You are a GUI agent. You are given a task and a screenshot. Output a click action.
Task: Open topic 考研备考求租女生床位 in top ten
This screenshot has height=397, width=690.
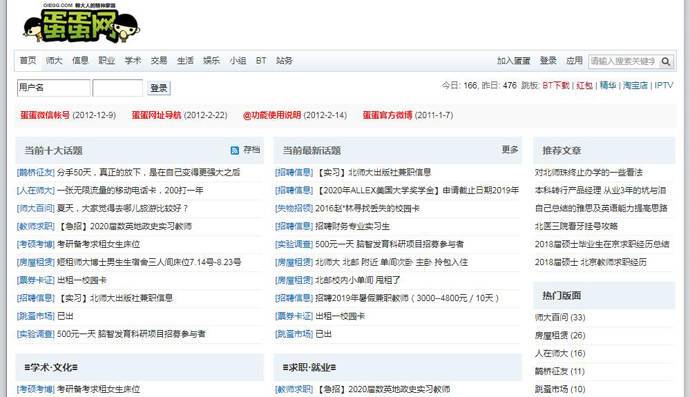click(x=99, y=244)
